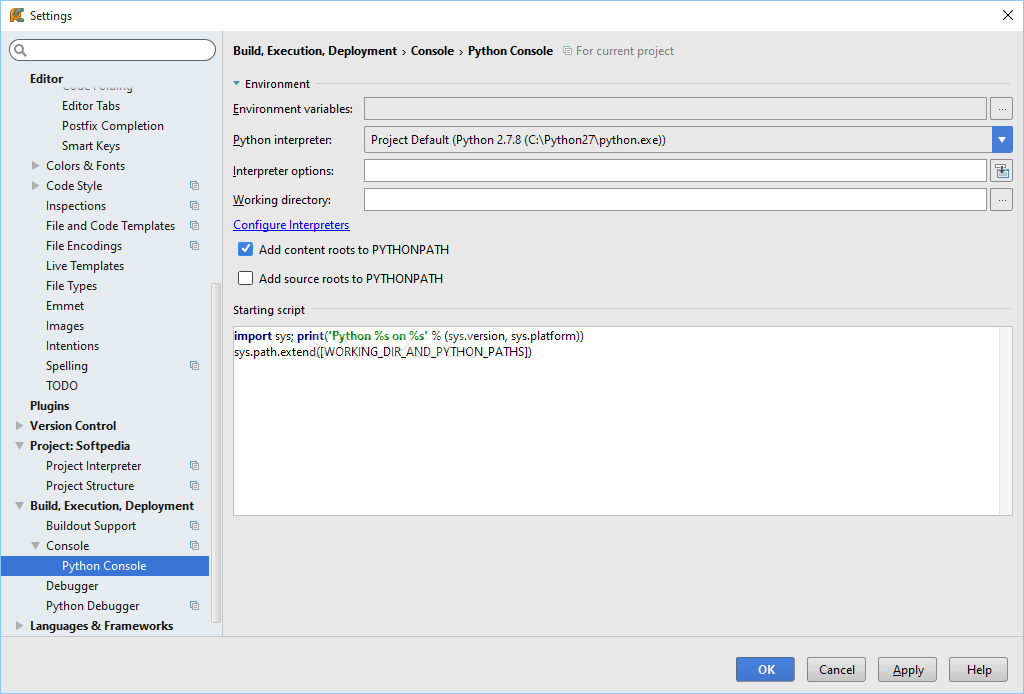Expand Languages & Frameworks node
The image size is (1024, 694).
click(20, 625)
